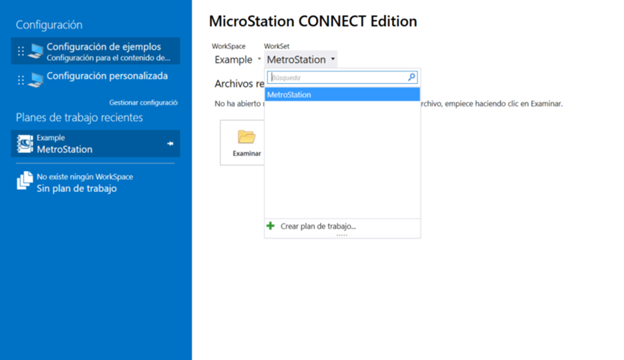This screenshot has height=360, width=624.
Task: Click the Sin plan de trabajo documents icon
Action: [x=25, y=181]
